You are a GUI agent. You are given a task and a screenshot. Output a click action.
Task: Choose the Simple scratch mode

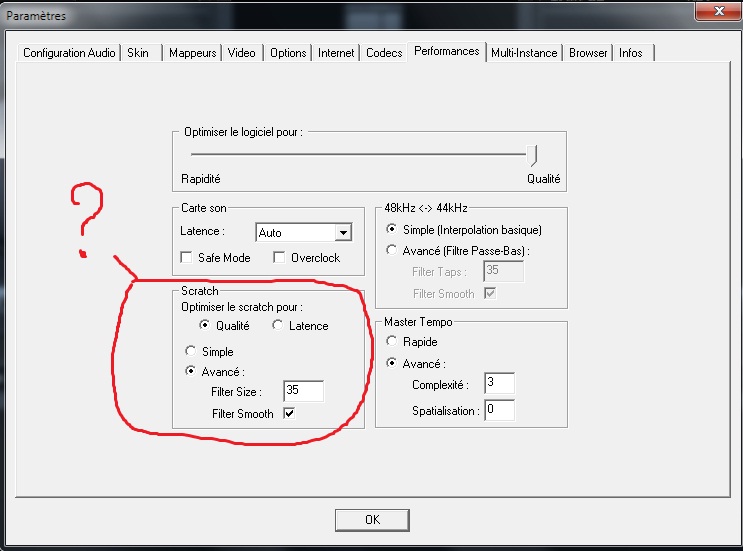coord(189,352)
